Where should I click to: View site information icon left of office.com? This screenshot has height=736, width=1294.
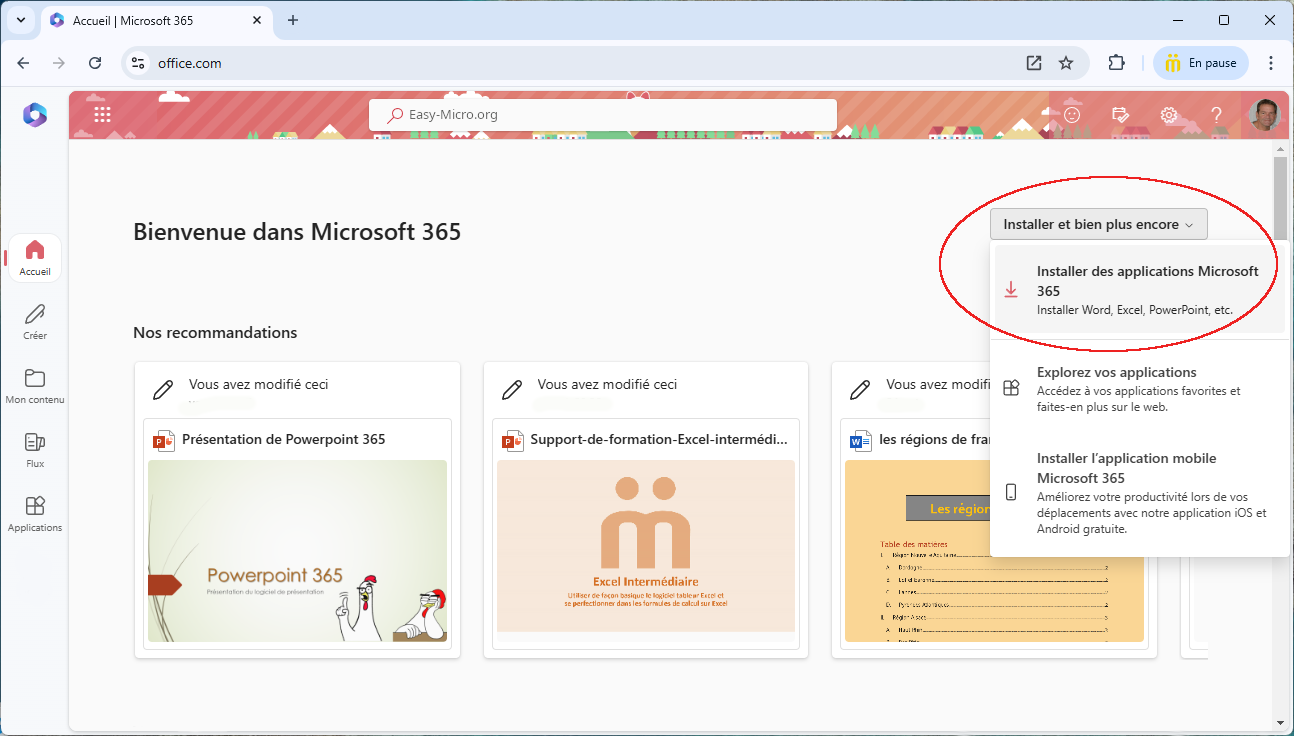[138, 63]
